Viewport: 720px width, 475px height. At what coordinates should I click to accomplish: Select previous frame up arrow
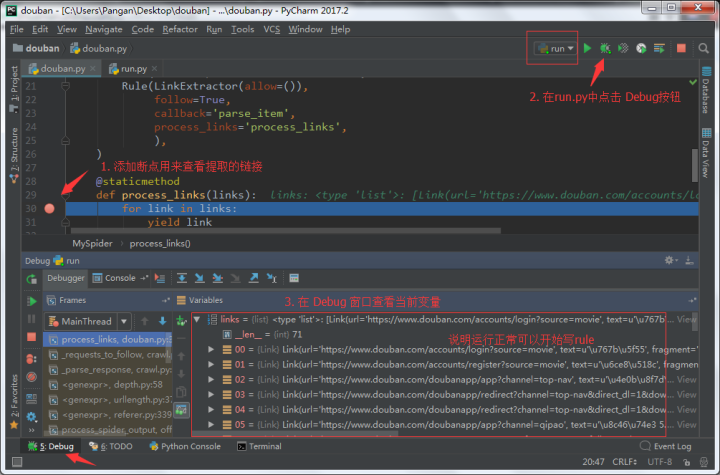tap(145, 321)
